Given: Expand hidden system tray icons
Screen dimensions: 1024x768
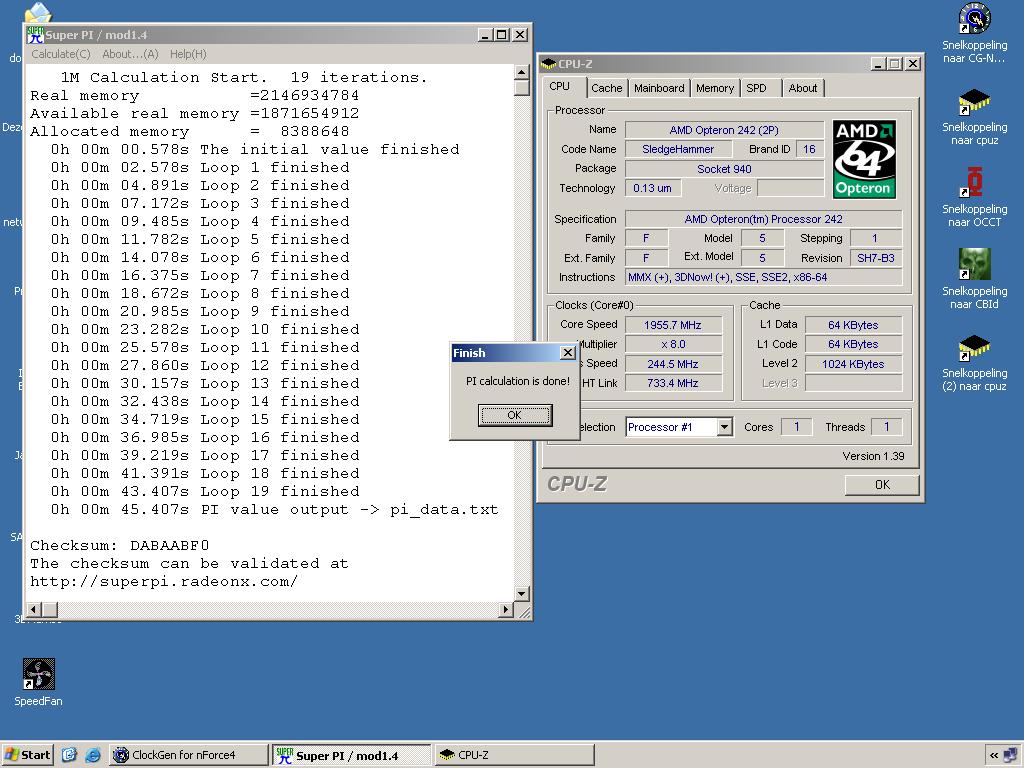Looking at the screenshot, I should [993, 756].
